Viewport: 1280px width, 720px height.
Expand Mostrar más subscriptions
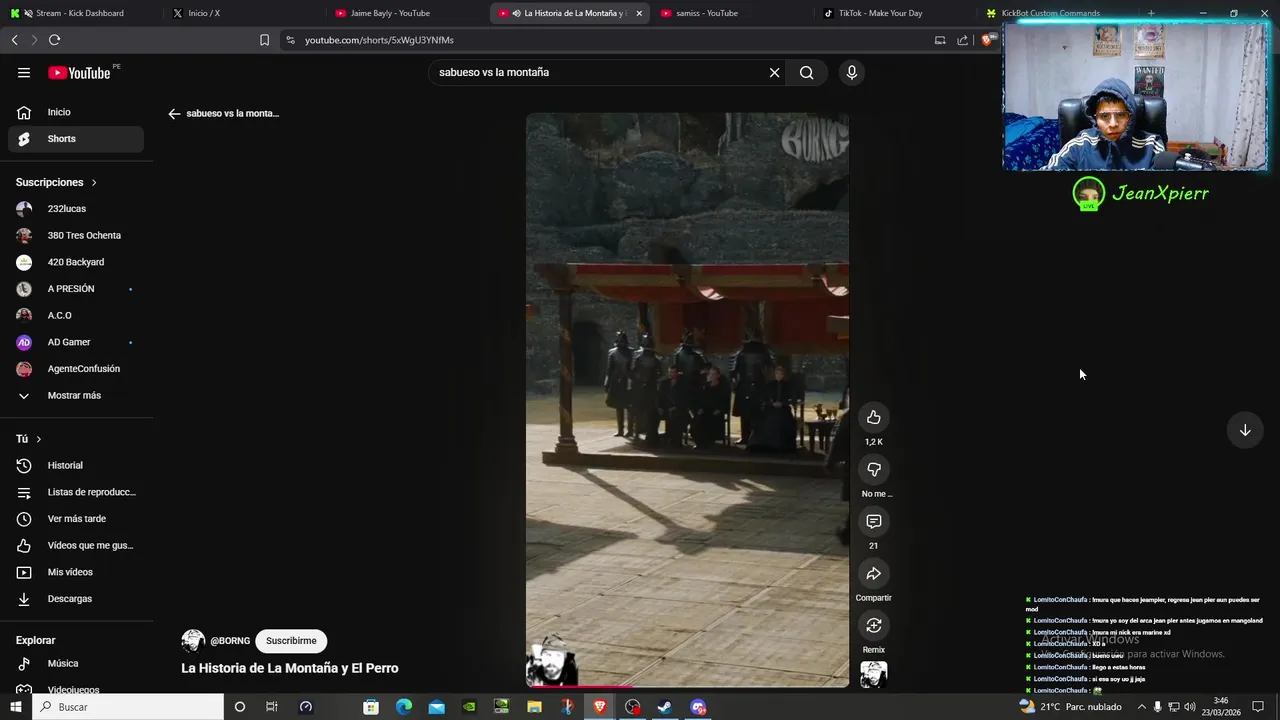pos(76,396)
